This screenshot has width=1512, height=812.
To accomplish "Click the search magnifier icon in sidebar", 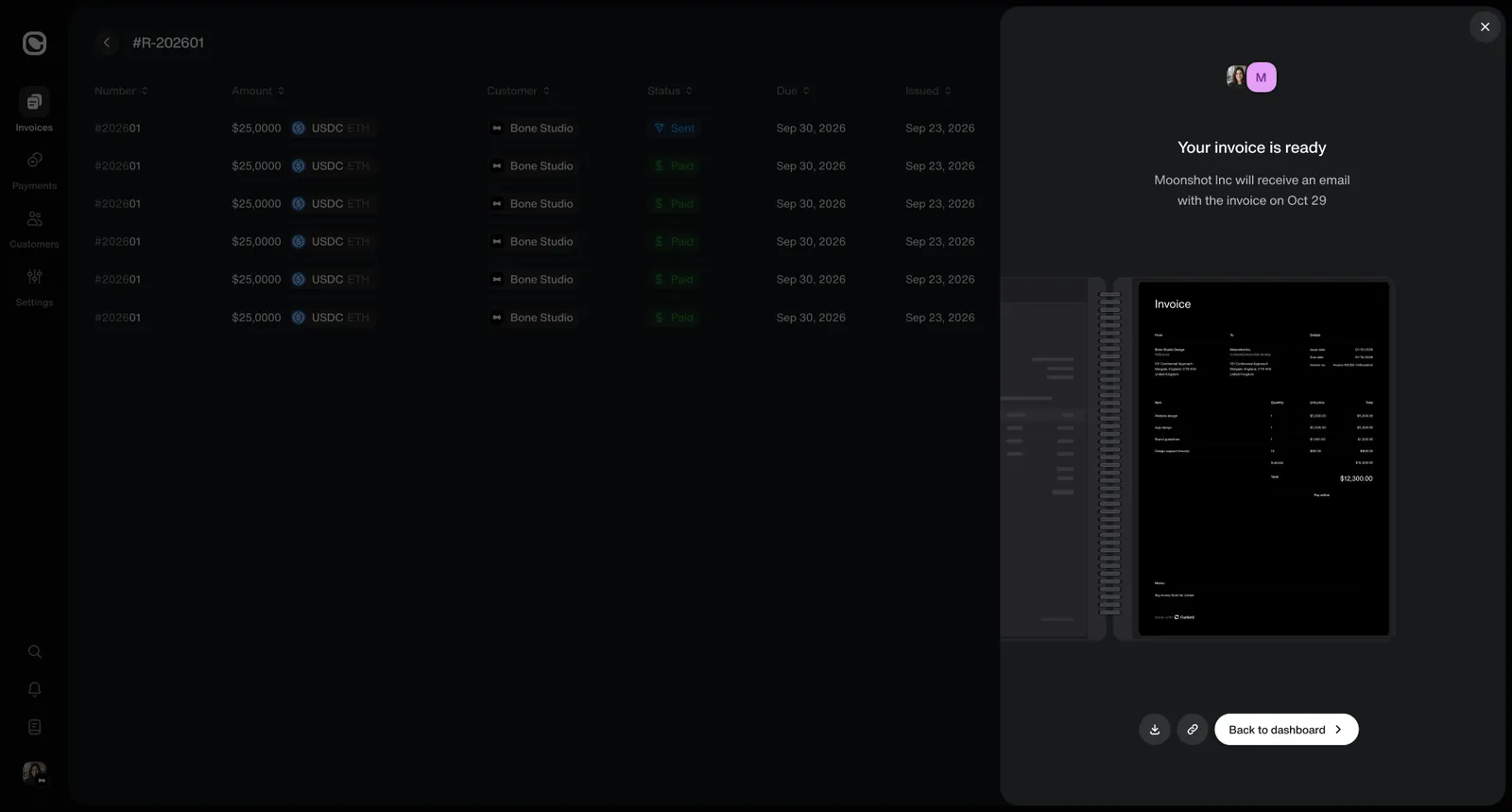I will 35,651.
